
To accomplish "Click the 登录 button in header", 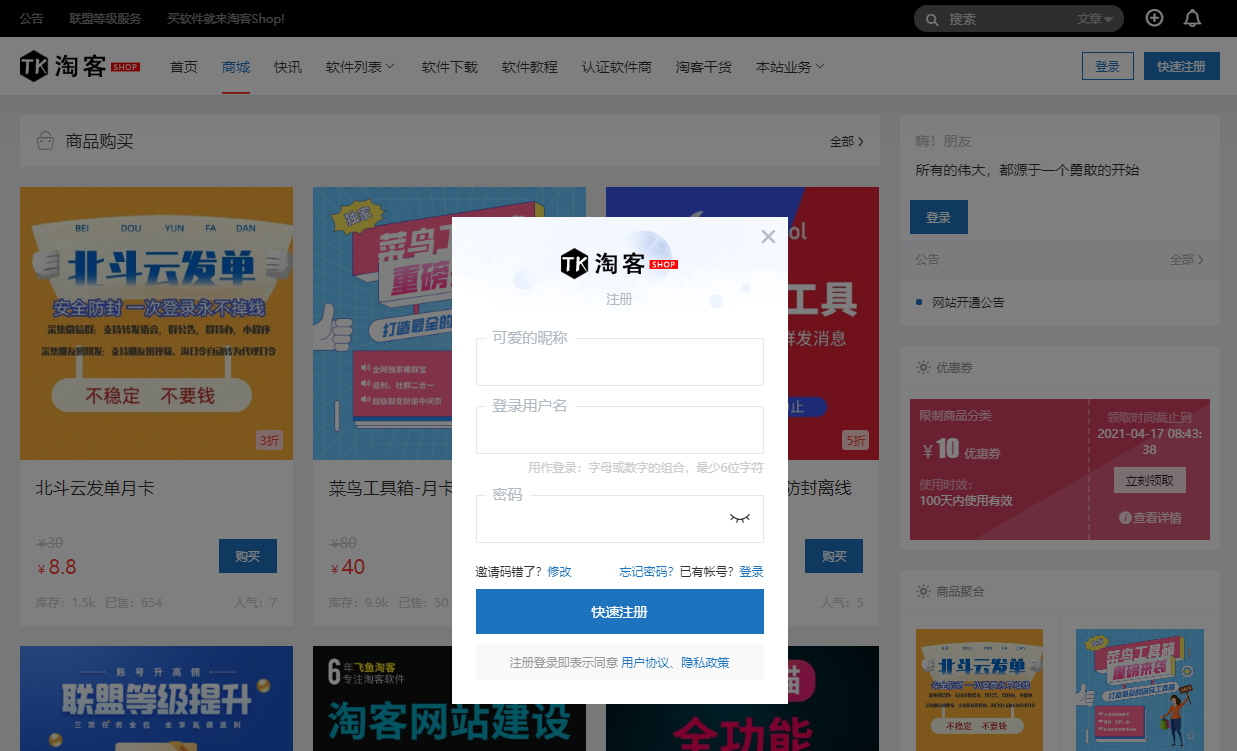I will point(1107,66).
